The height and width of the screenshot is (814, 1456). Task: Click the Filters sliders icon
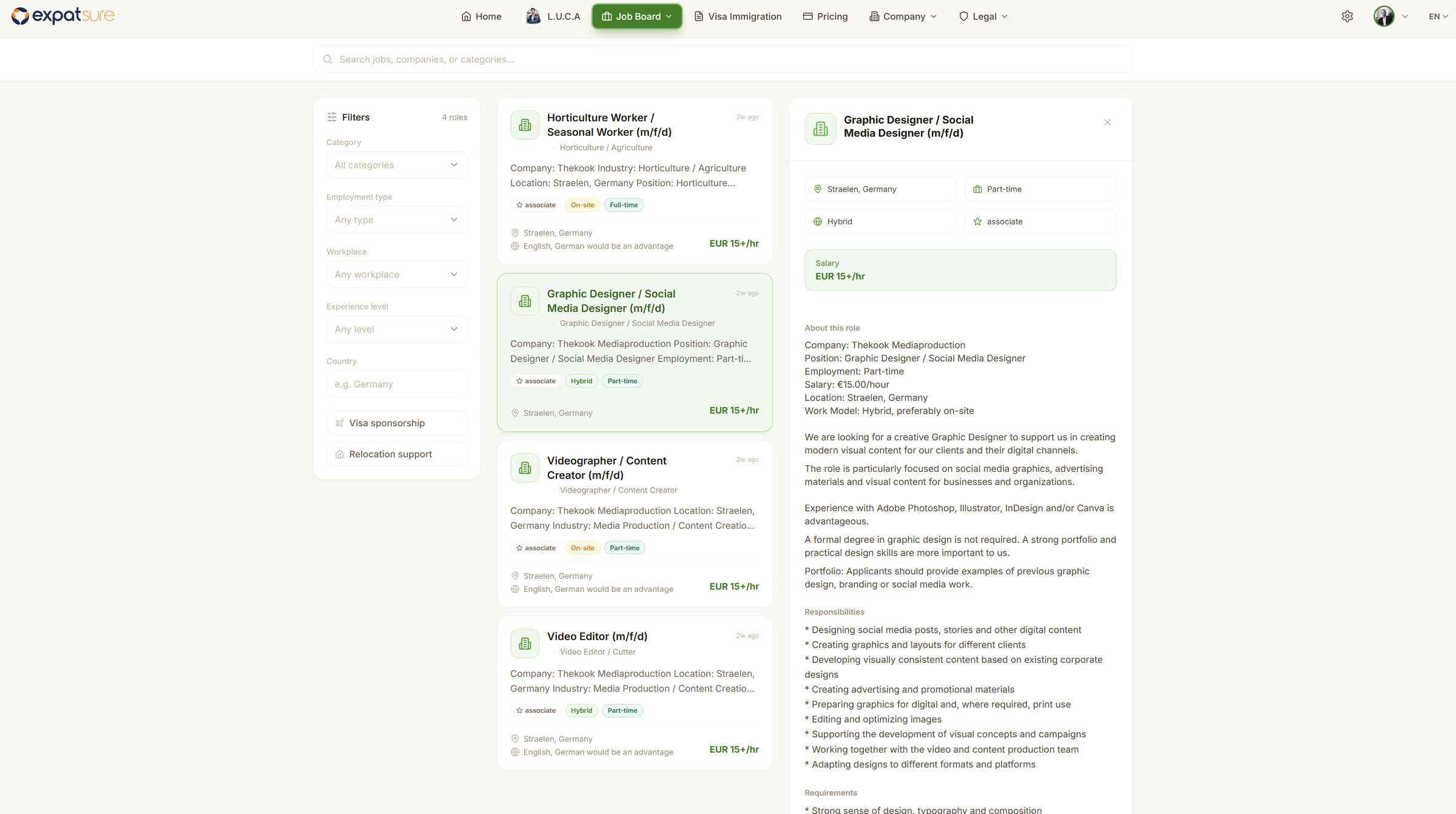coord(332,117)
